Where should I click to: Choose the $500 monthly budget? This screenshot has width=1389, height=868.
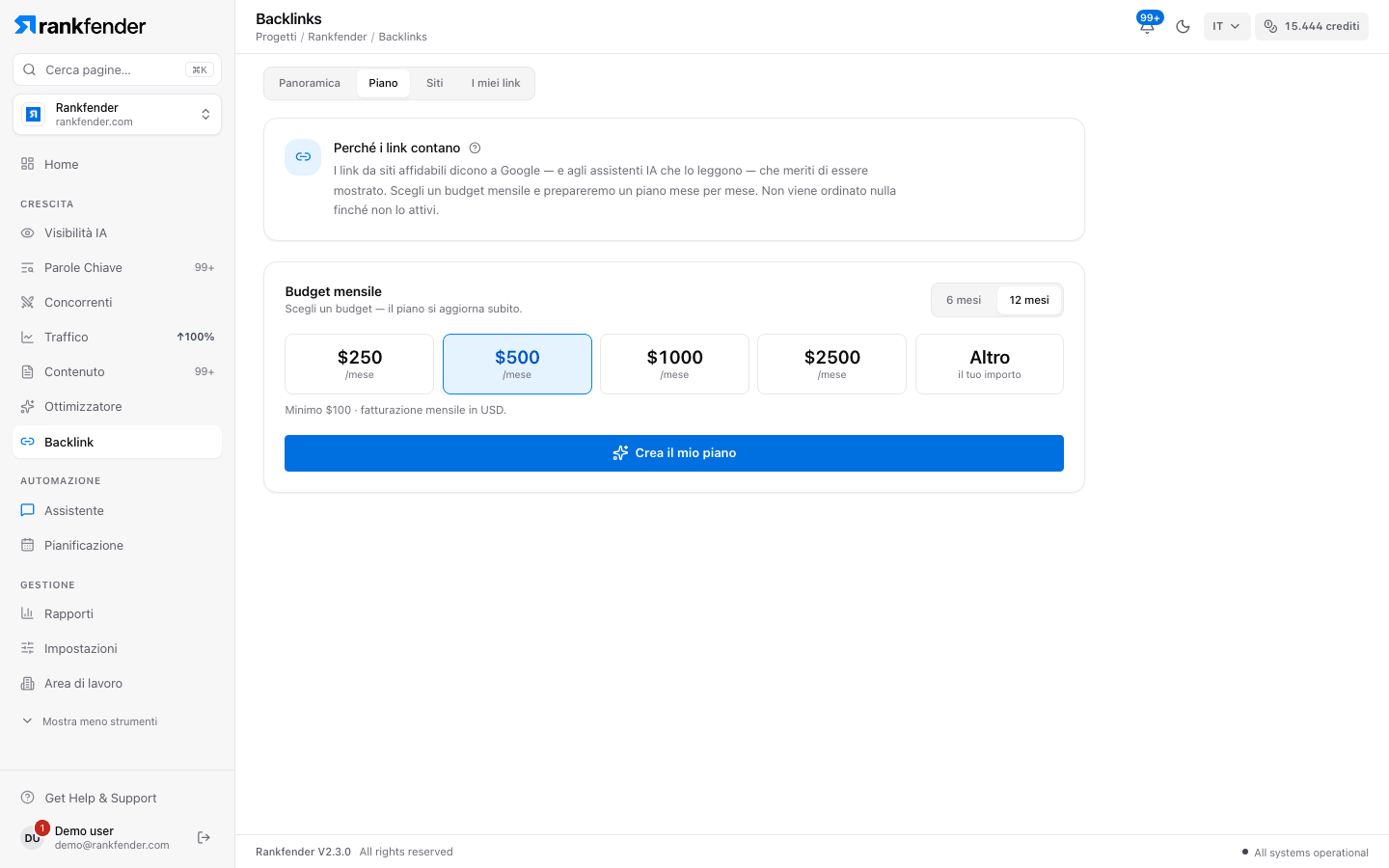517,364
